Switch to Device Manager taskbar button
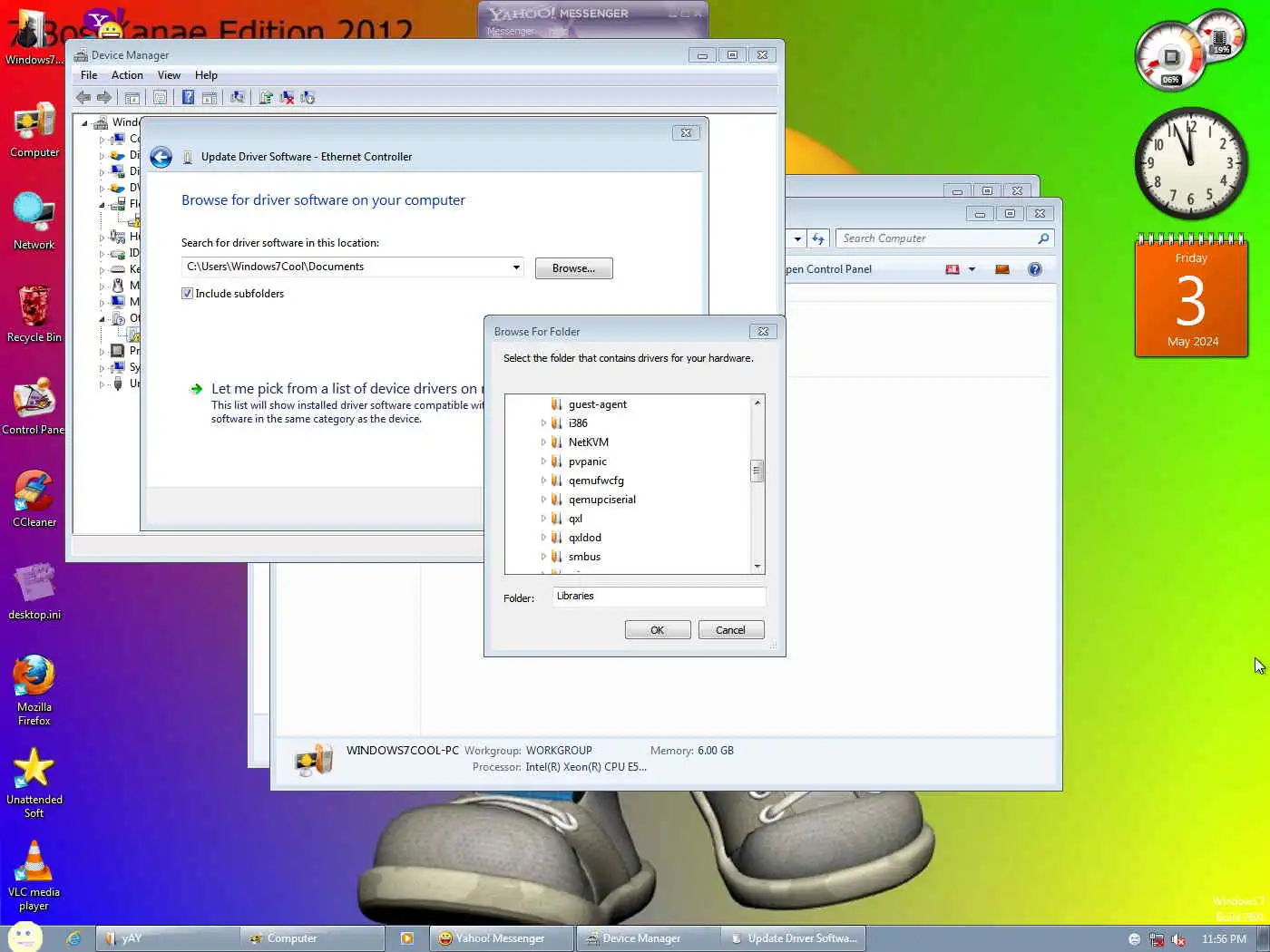This screenshot has width=1270, height=952. point(649,938)
